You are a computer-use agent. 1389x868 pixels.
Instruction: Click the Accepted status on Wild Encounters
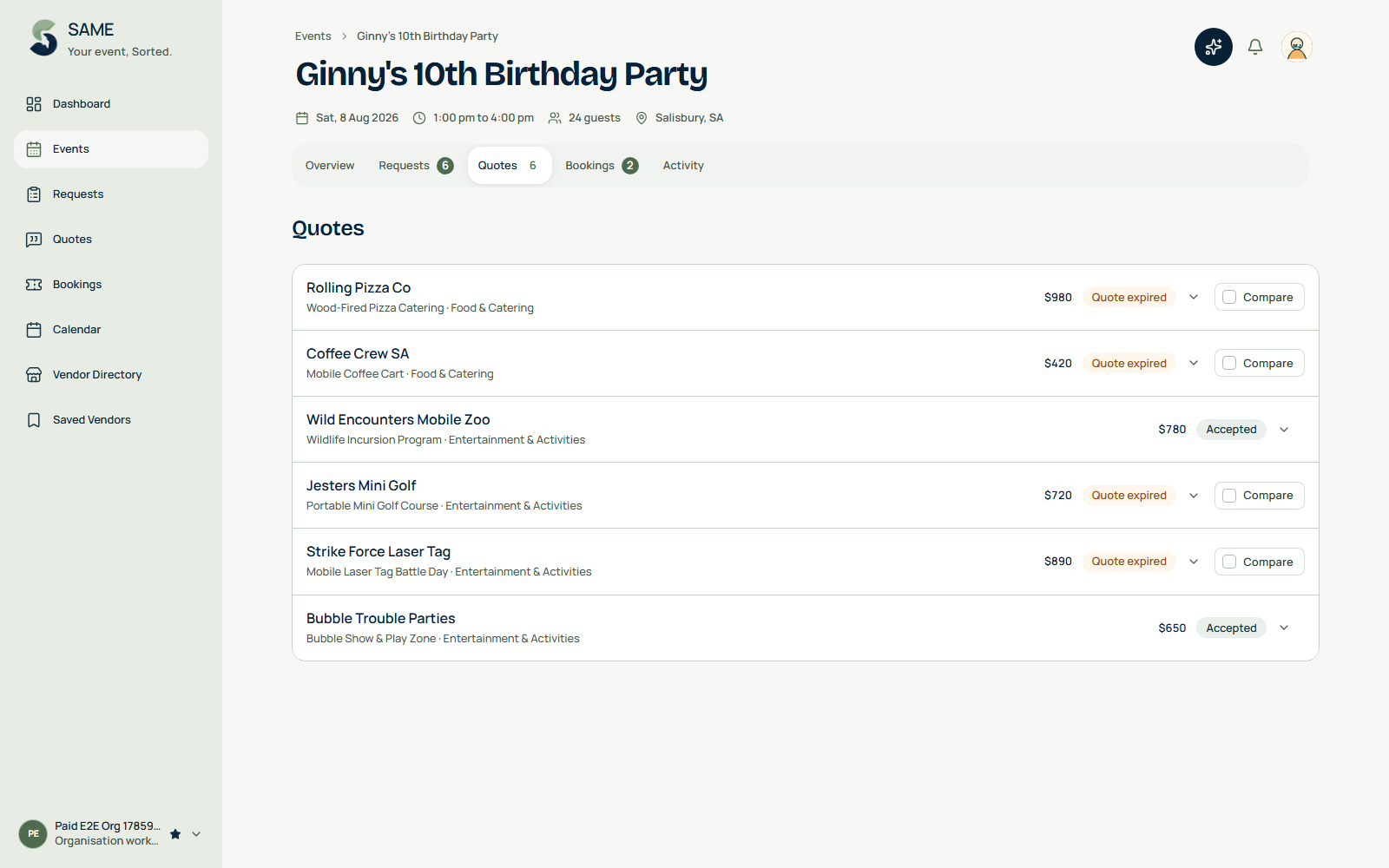point(1231,430)
